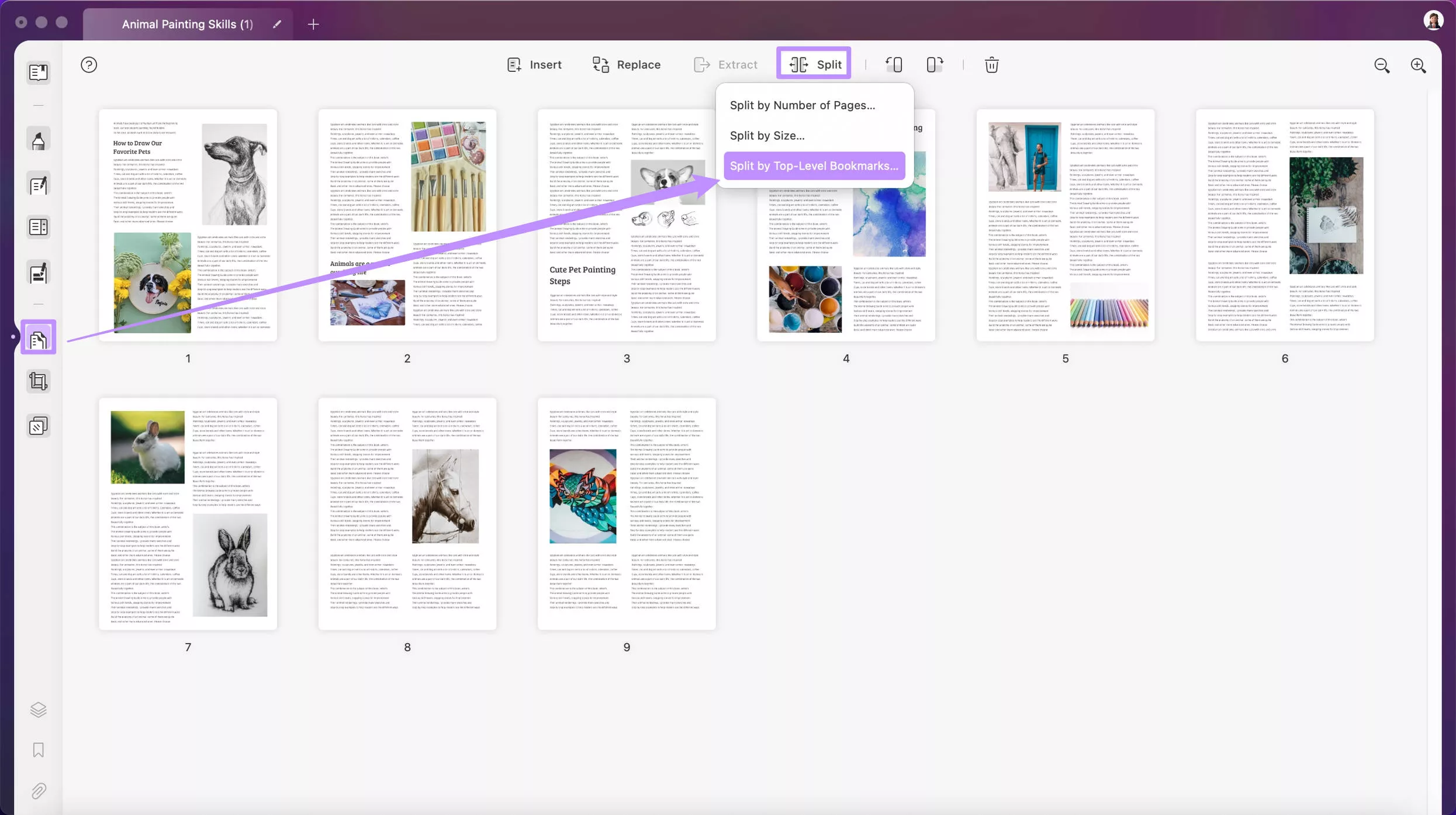Select Split by Top-Level Bookmarks option

(x=814, y=165)
